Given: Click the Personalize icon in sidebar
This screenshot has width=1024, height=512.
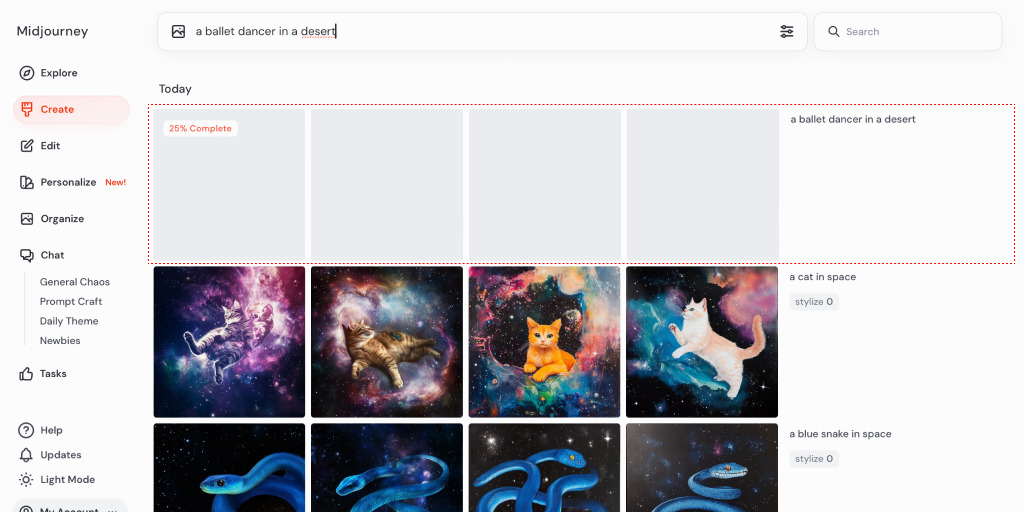Looking at the screenshot, I should click(27, 182).
